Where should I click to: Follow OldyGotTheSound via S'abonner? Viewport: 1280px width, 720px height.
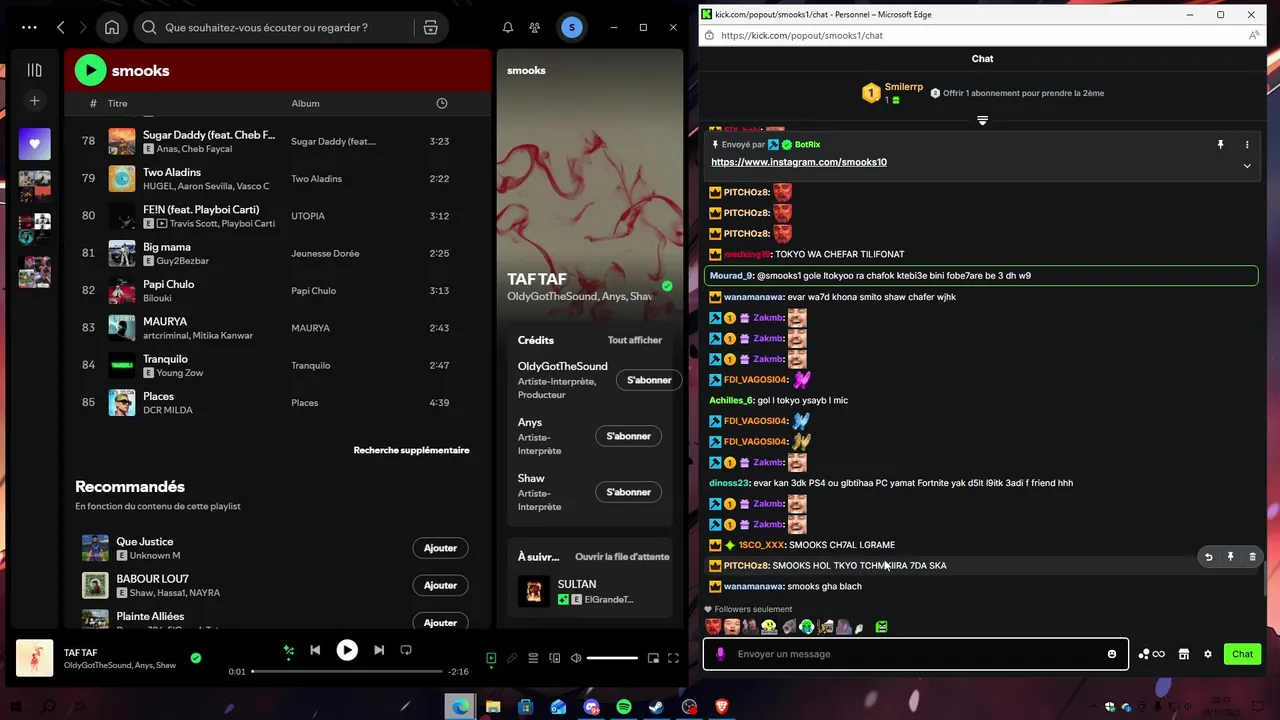649,380
